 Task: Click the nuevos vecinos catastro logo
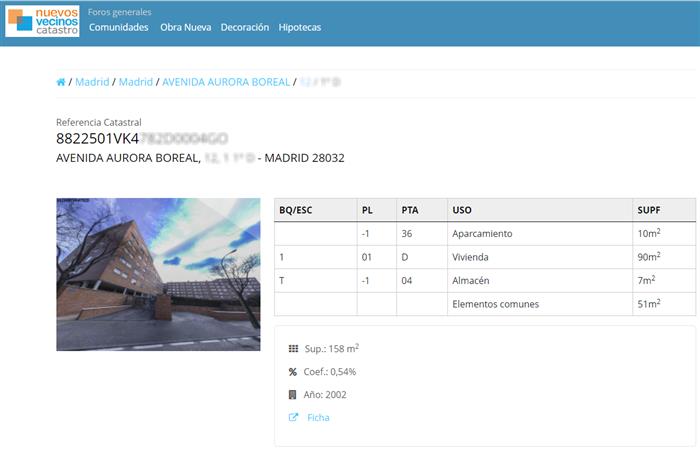click(x=42, y=20)
